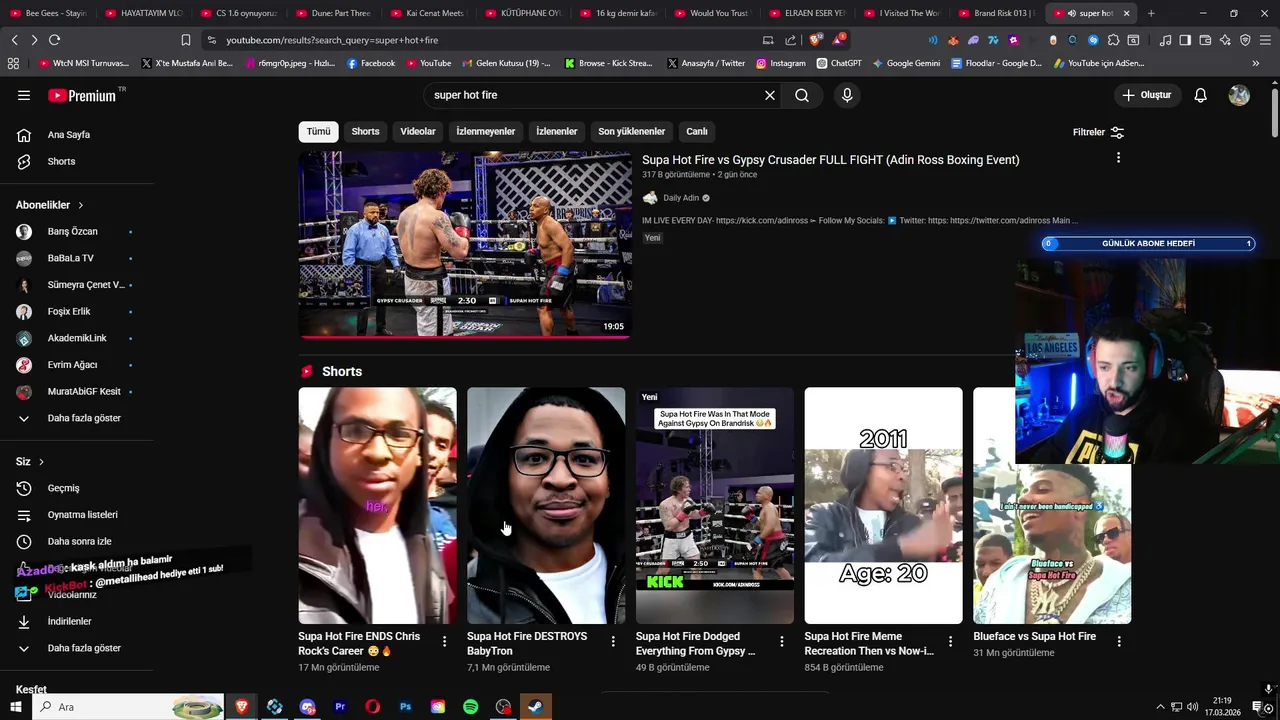Open Filtreler search filters
The image size is (1280, 720).
click(x=1098, y=132)
